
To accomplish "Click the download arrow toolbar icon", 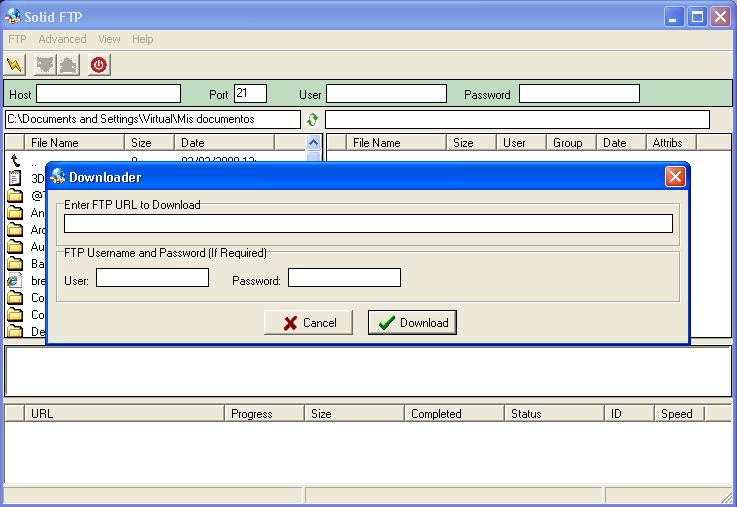I will pos(46,64).
